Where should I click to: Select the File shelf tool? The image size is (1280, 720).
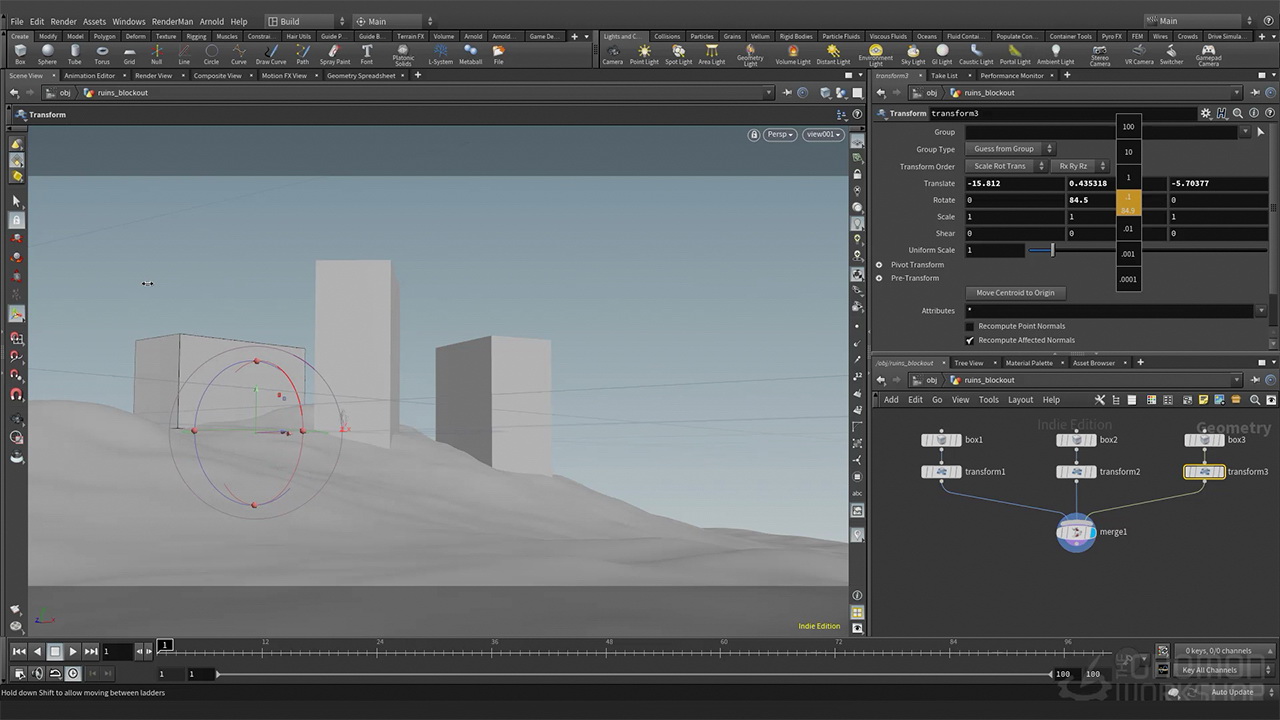(x=498, y=54)
